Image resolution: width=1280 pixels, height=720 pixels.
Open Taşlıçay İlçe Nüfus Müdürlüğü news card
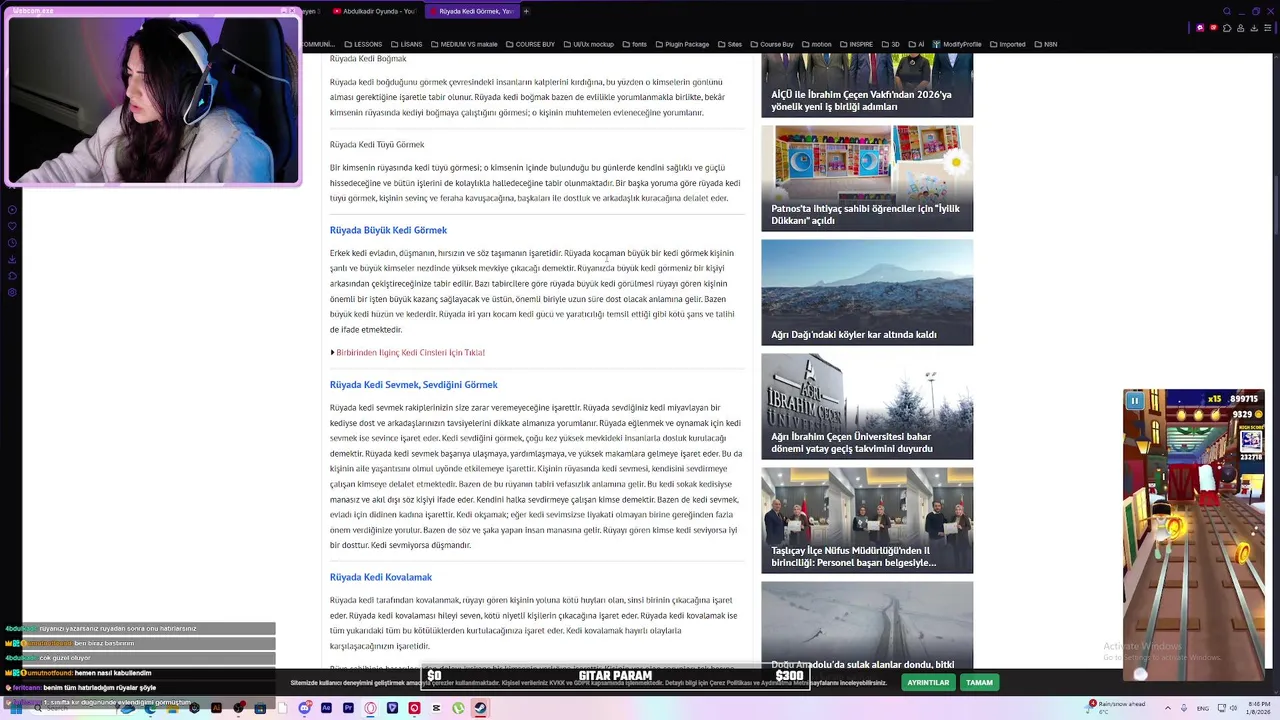coord(867,520)
